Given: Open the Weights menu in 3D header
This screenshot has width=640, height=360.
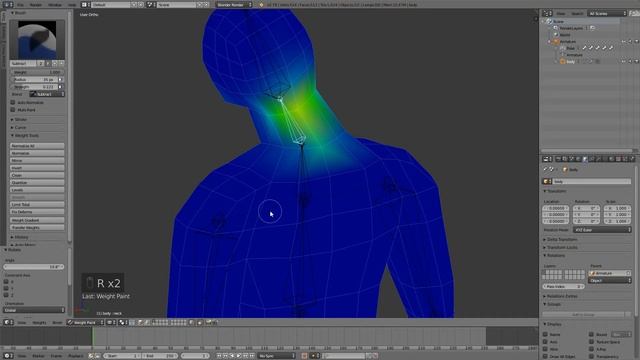Looking at the screenshot, I should click(x=39, y=322).
